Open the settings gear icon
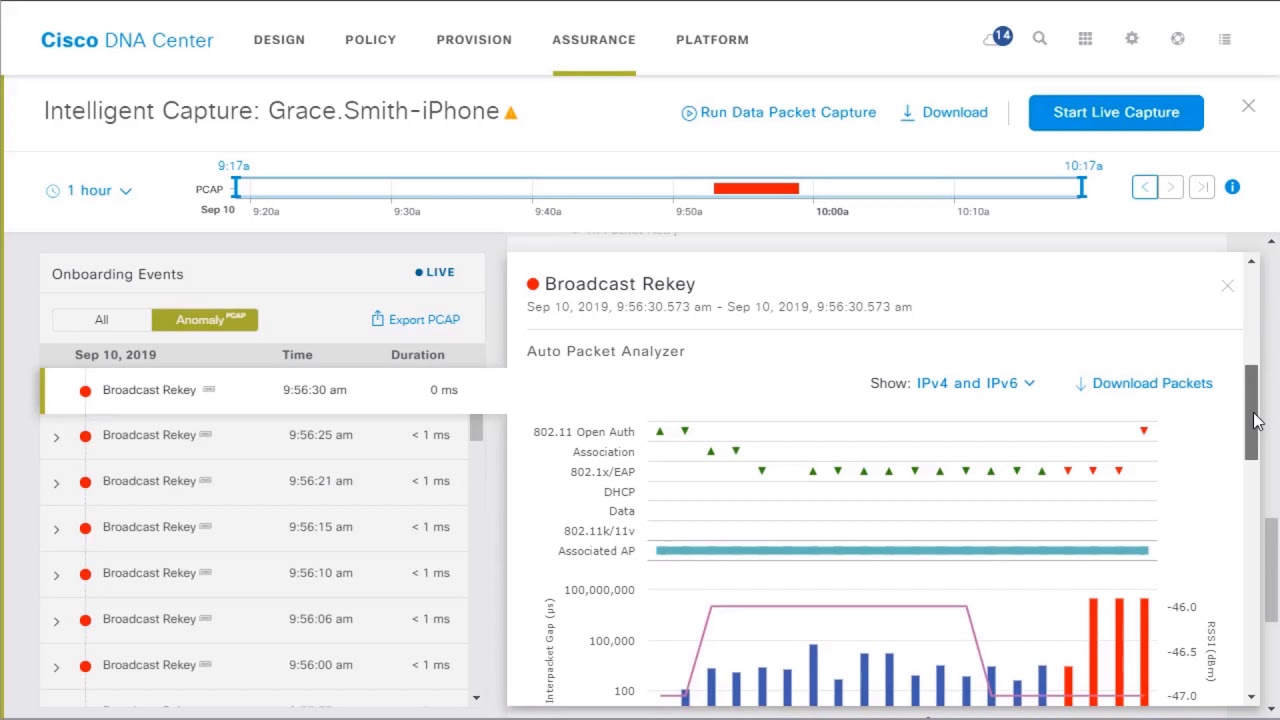Viewport: 1280px width, 720px height. click(1131, 39)
